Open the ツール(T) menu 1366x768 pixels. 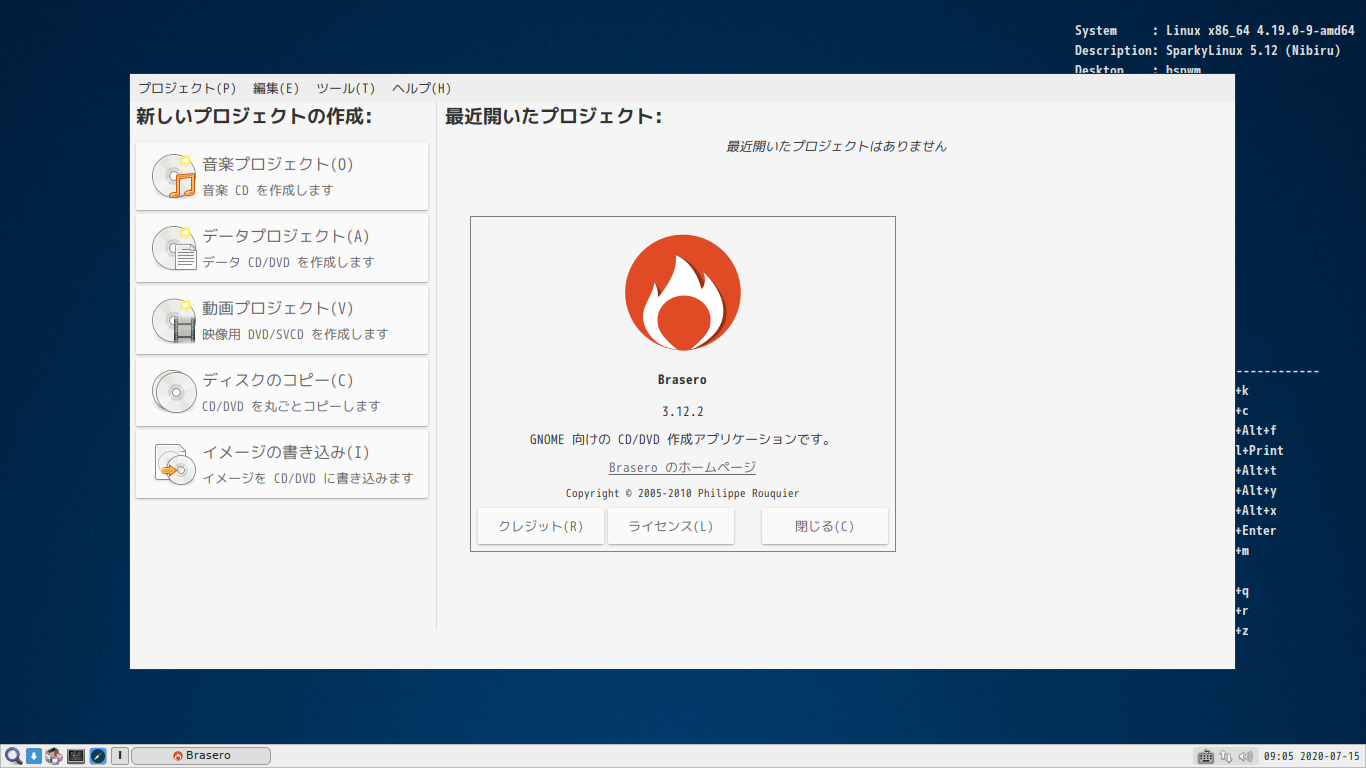pos(346,88)
